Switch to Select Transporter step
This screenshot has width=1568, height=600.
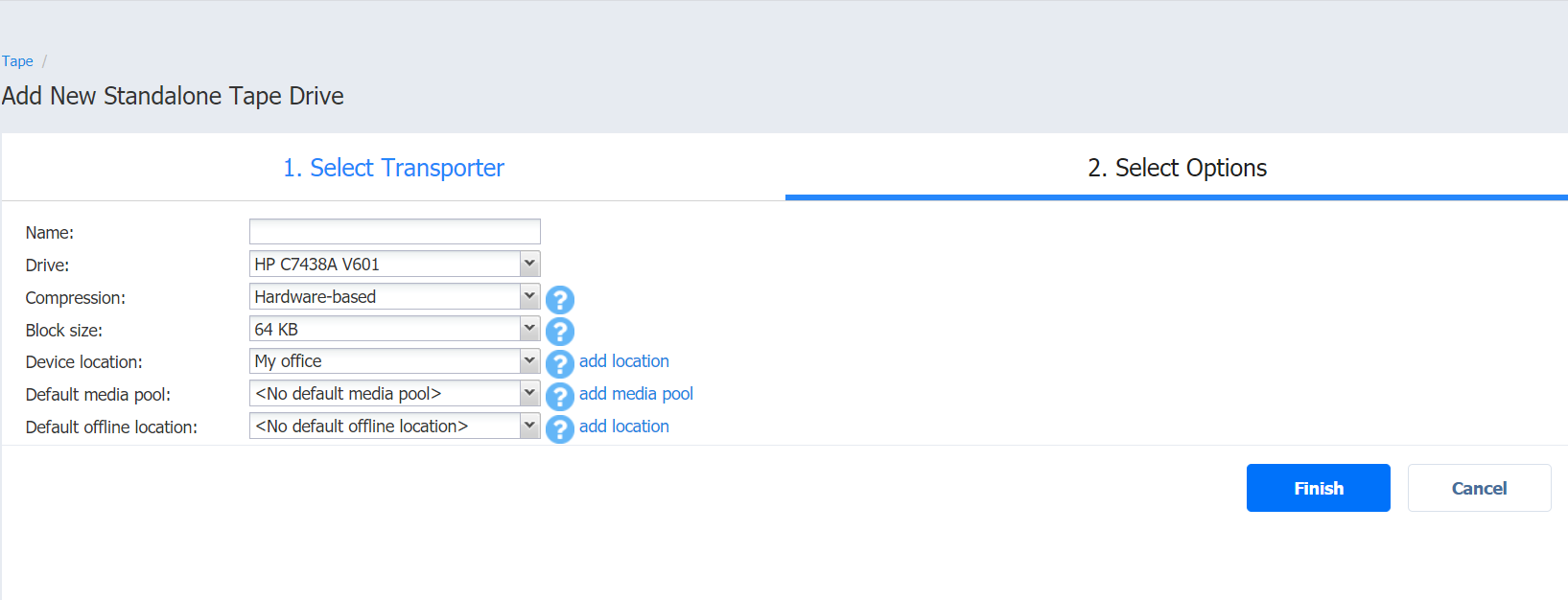(393, 168)
